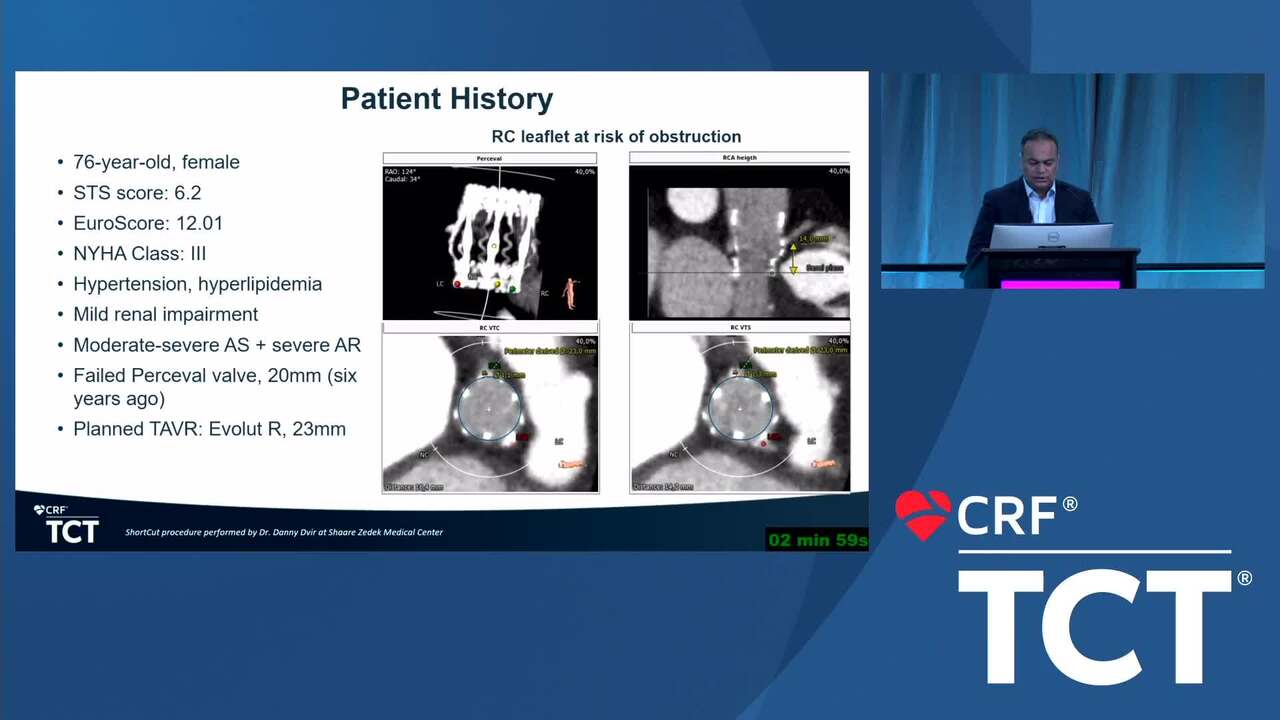
Task: Click the 'RCA heigth' panel header
Action: point(739,159)
